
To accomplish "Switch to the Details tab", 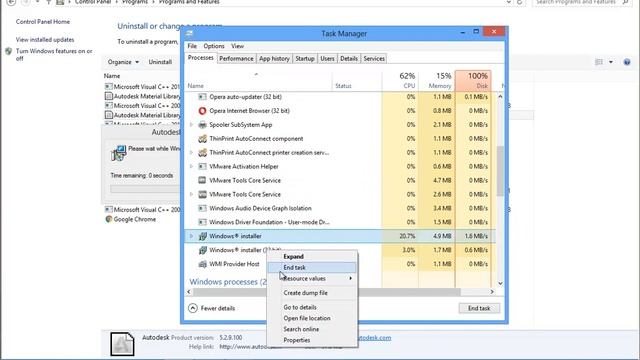I will point(349,59).
